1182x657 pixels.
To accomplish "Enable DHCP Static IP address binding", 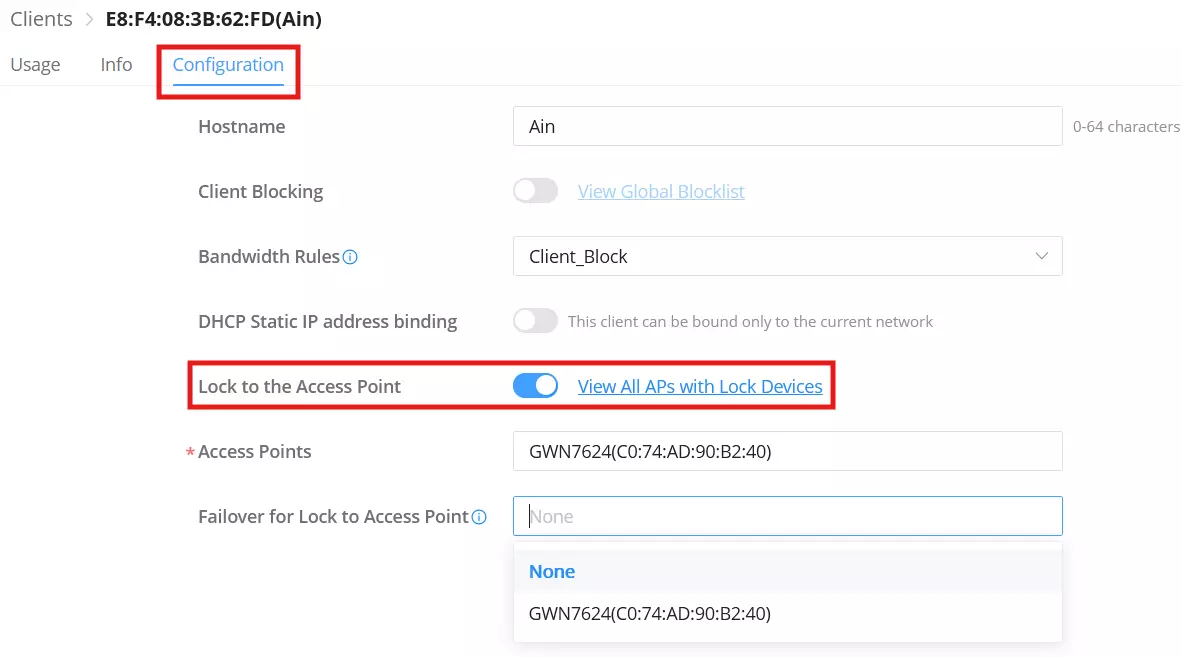I will 535,321.
